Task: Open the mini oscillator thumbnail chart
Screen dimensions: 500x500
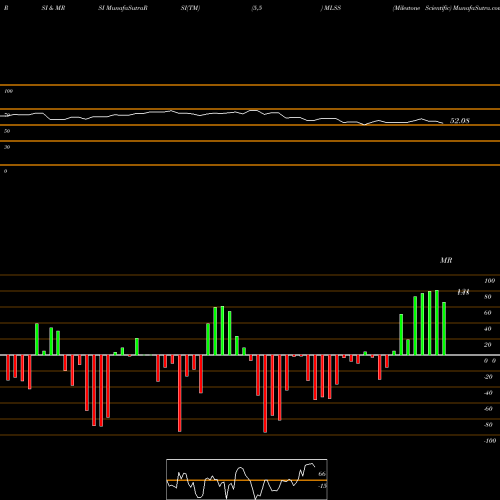Action: 247,479
